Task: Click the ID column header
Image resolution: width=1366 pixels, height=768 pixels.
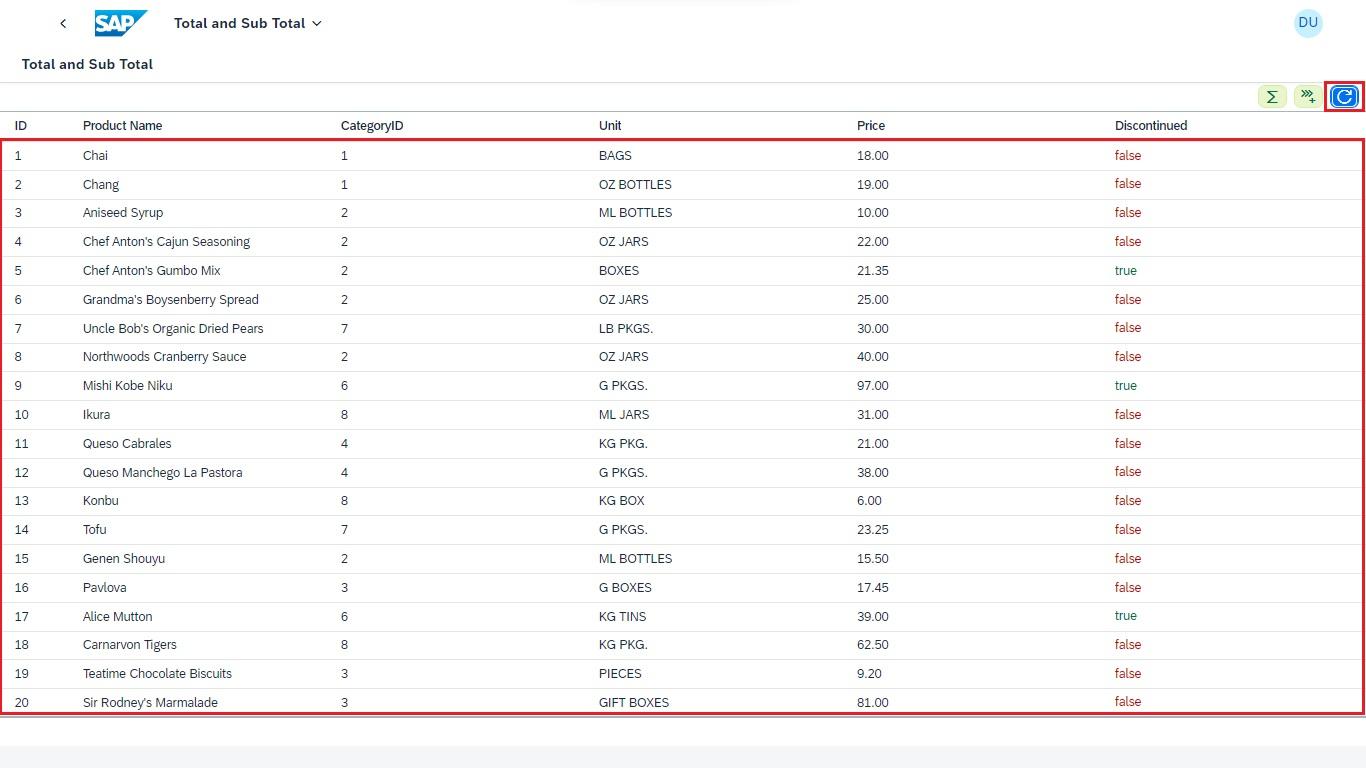Action: pyautogui.click(x=21, y=126)
